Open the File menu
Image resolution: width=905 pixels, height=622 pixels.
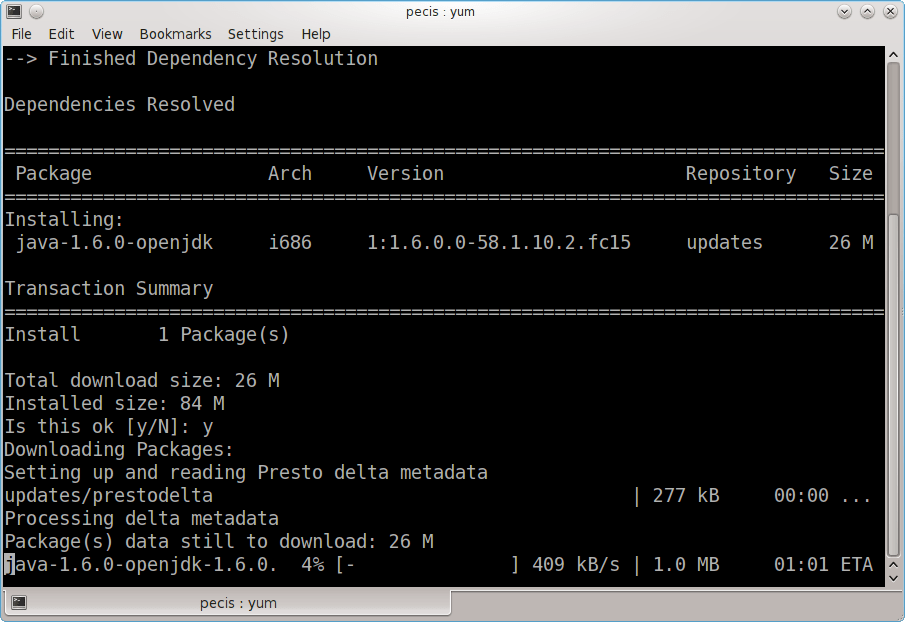(x=21, y=34)
